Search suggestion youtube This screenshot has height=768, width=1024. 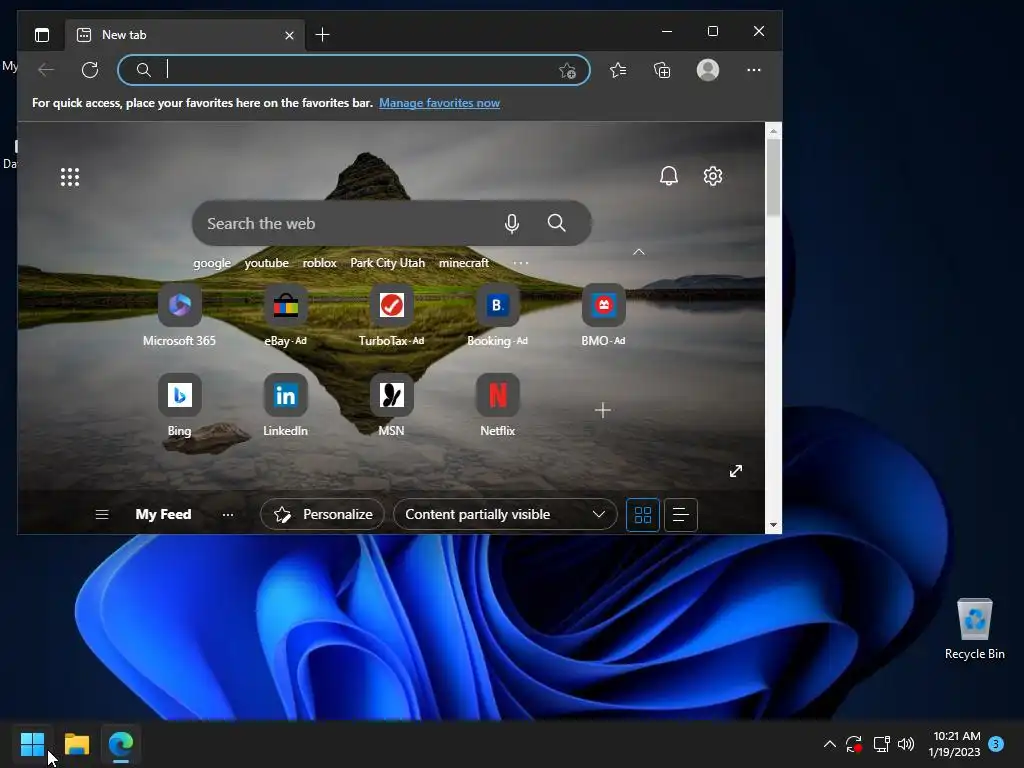(x=266, y=263)
